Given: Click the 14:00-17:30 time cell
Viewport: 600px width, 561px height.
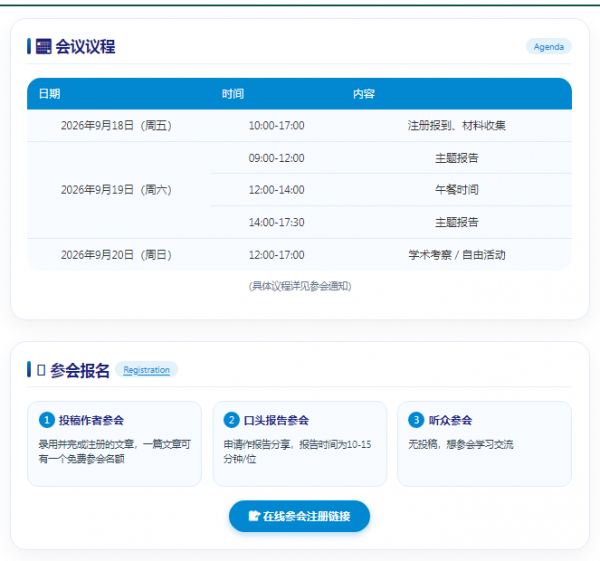Looking at the screenshot, I should pyautogui.click(x=276, y=222).
